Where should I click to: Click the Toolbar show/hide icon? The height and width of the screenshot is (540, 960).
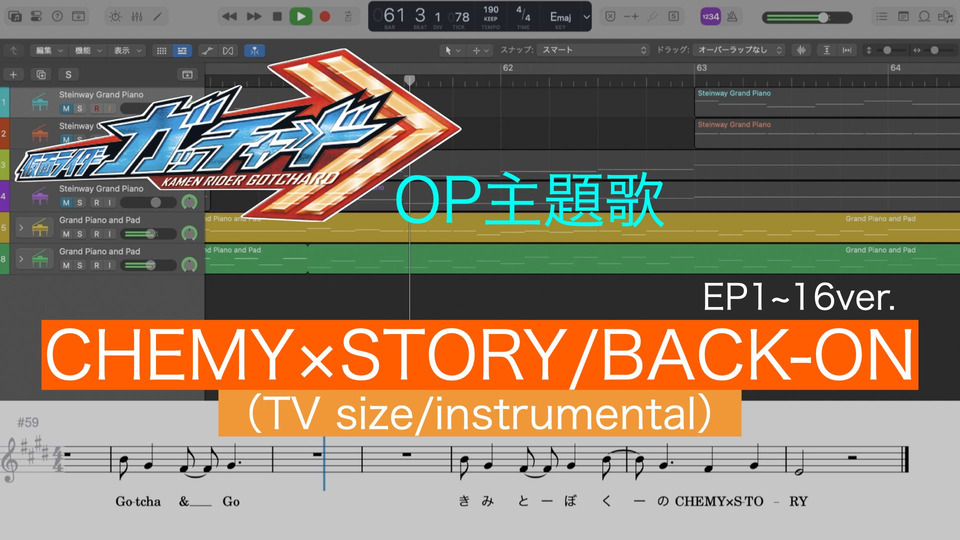[x=78, y=17]
